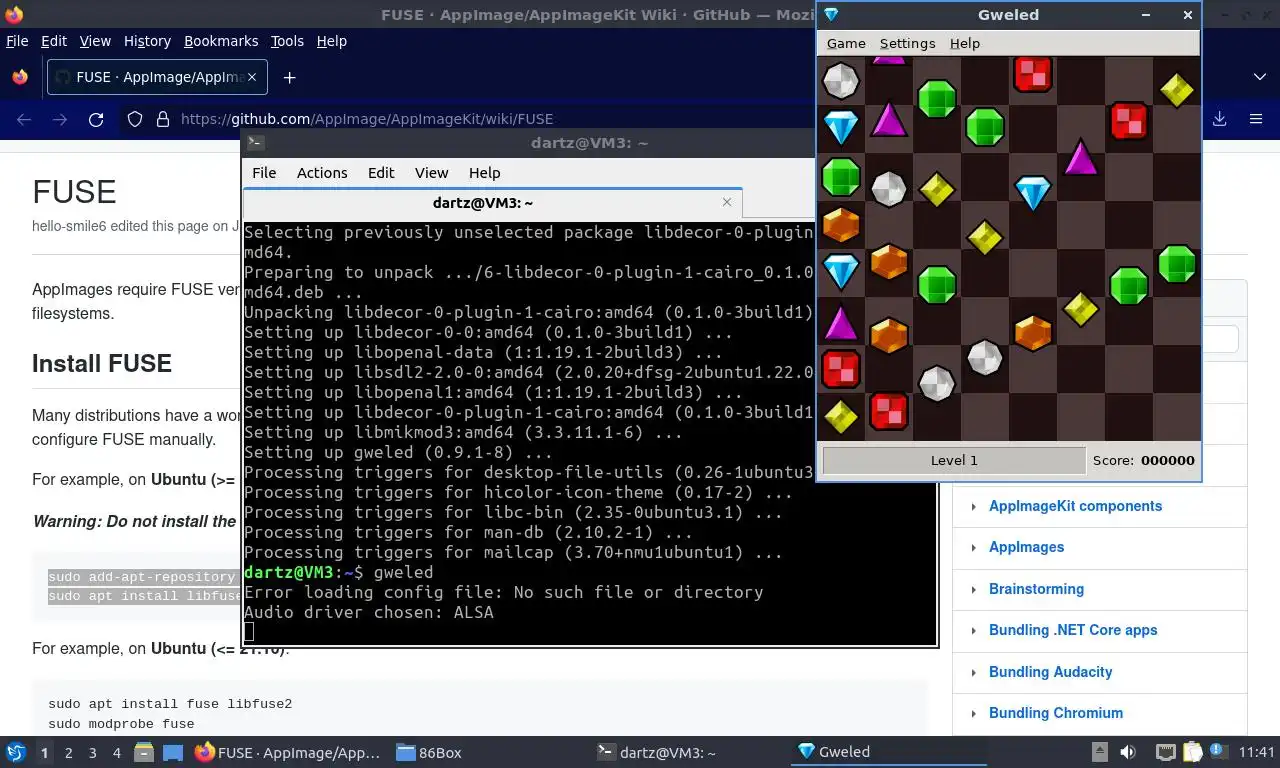The height and width of the screenshot is (768, 1280).
Task: Open terminal Actions menu
Action: point(322,172)
